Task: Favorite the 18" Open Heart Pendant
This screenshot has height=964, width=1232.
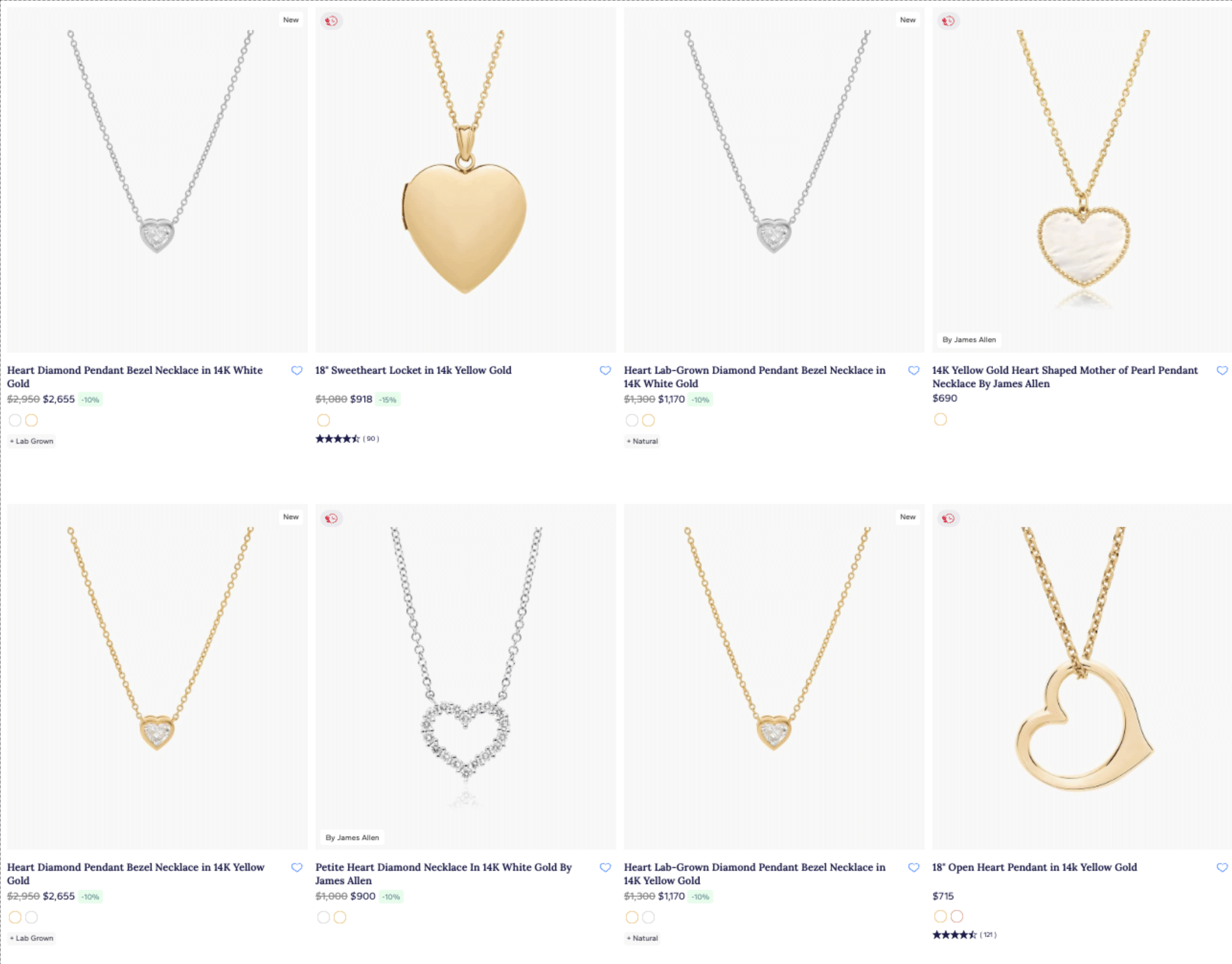Action: pos(1223,868)
